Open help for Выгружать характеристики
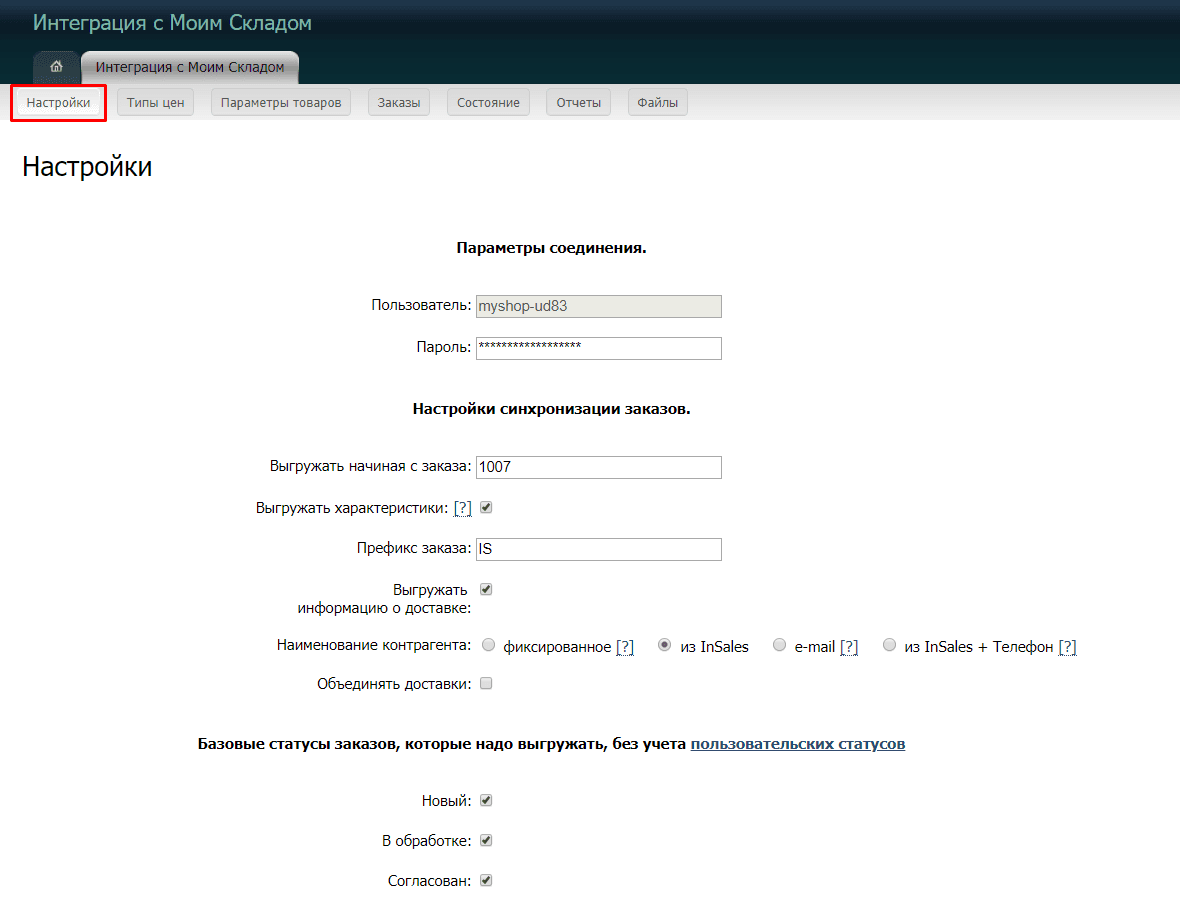The image size is (1180, 900). click(x=462, y=507)
